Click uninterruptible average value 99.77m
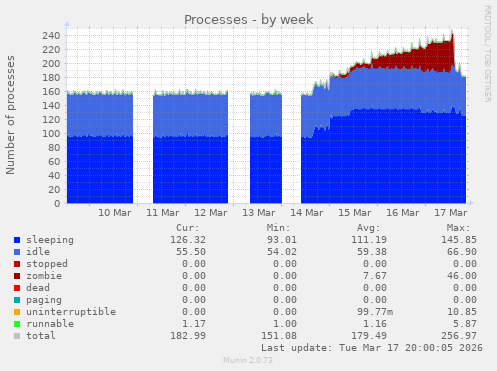This screenshot has height=371, width=497. coord(375,312)
